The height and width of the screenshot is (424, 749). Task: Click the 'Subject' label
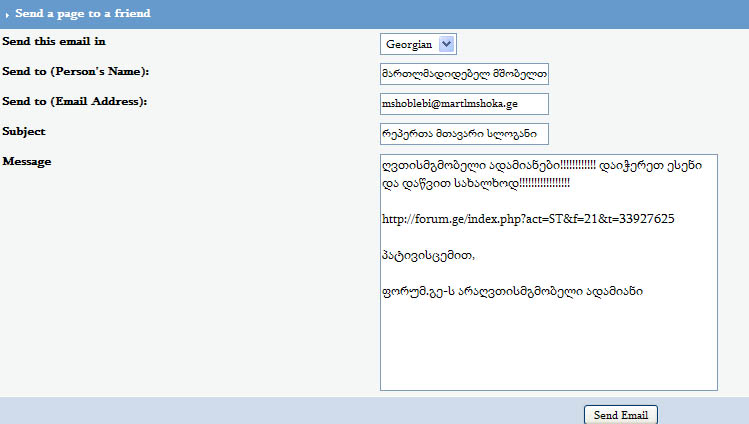click(x=24, y=132)
